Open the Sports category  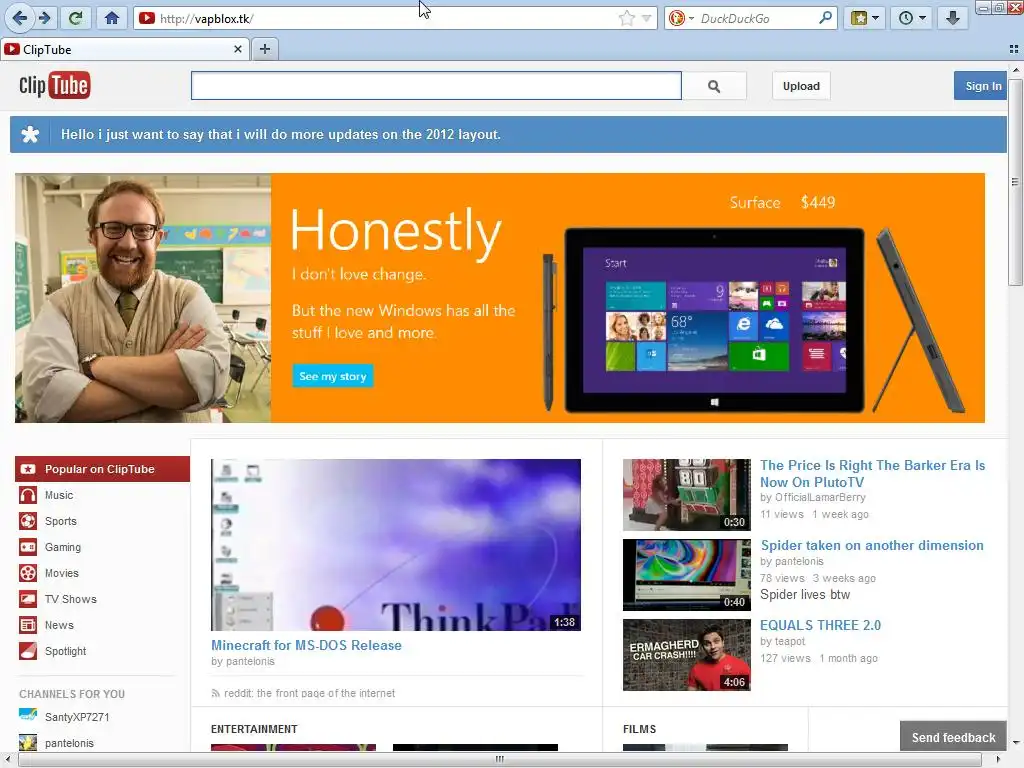(61, 521)
